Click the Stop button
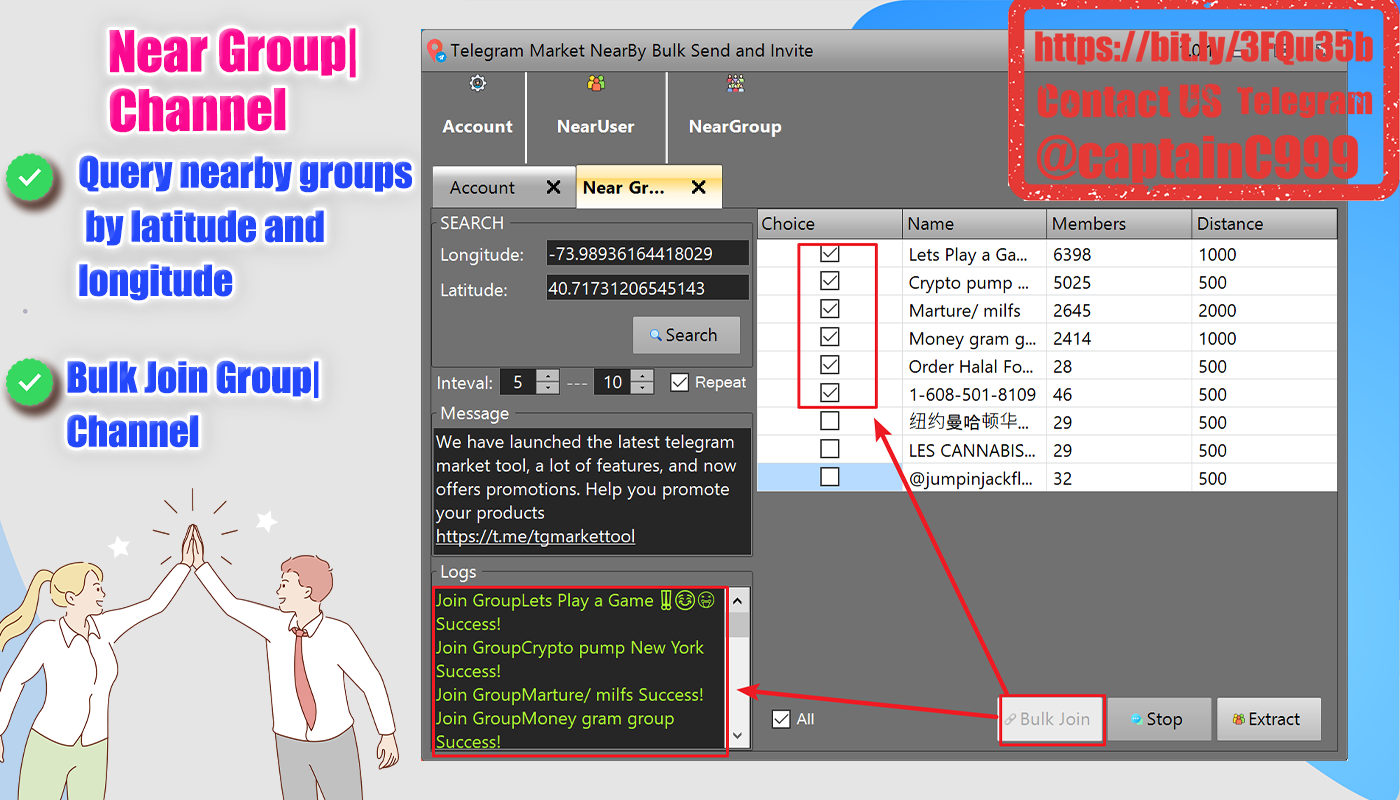 point(1159,719)
